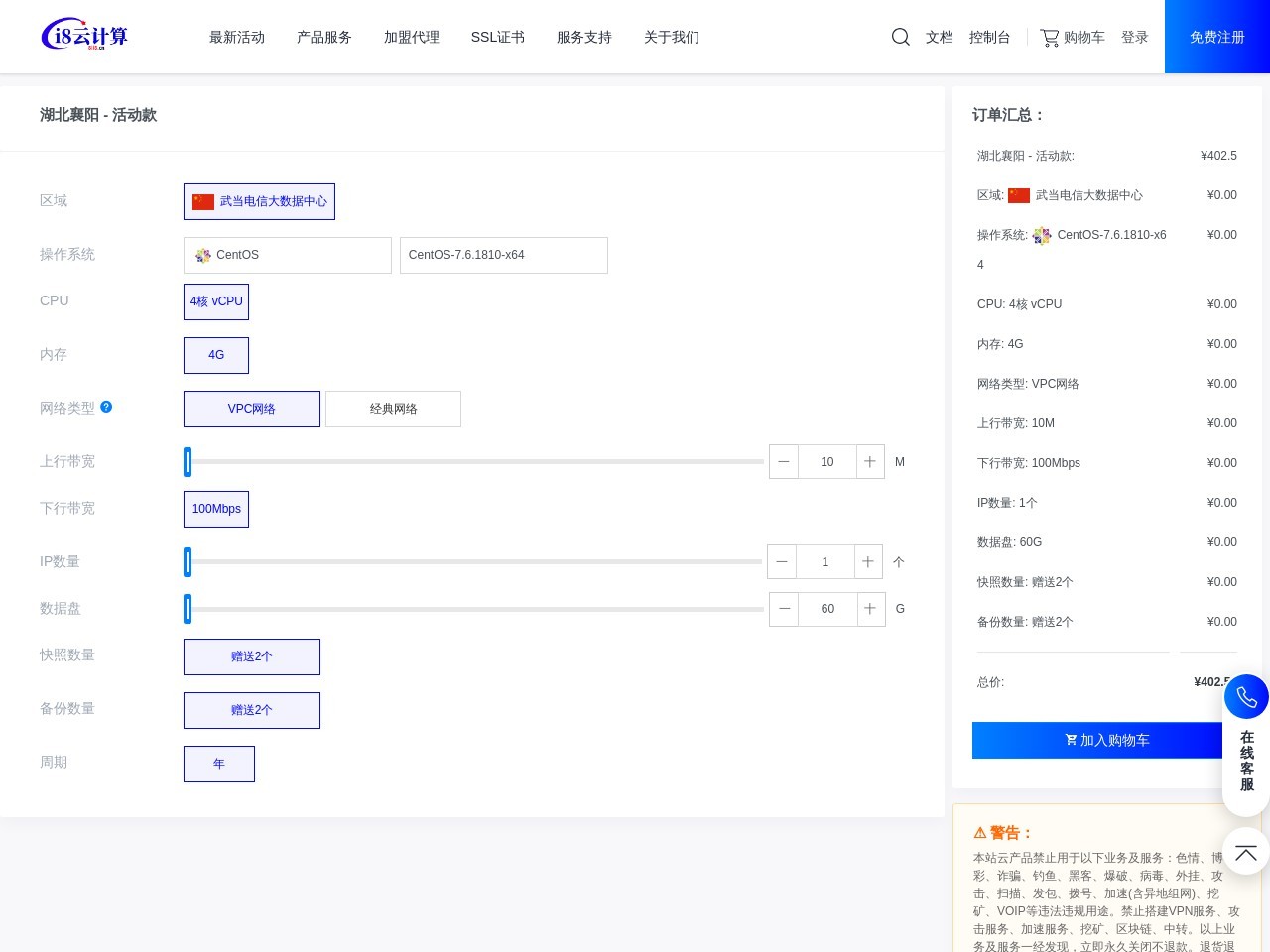The height and width of the screenshot is (952, 1270).
Task: Click 网络类型: VPC网络 in order summary
Action: pyautogui.click(x=1028, y=384)
